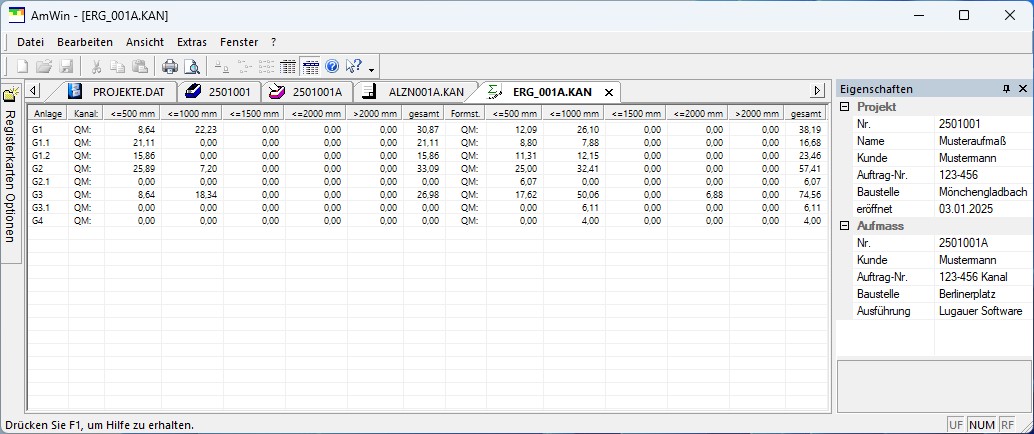The width and height of the screenshot is (1034, 434).
Task: Select the G1.2 row Anlage cell
Action: coord(48,156)
